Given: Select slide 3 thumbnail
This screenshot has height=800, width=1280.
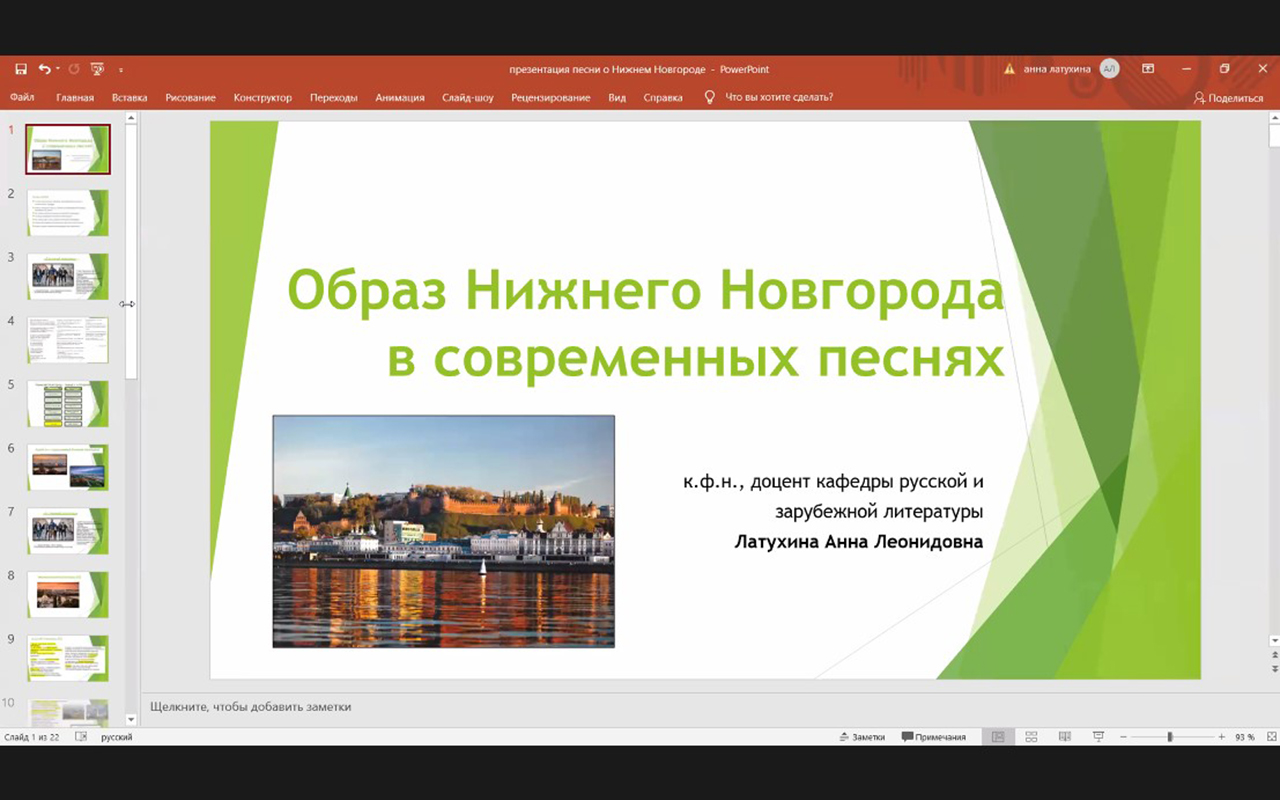Looking at the screenshot, I should pyautogui.click(x=68, y=277).
